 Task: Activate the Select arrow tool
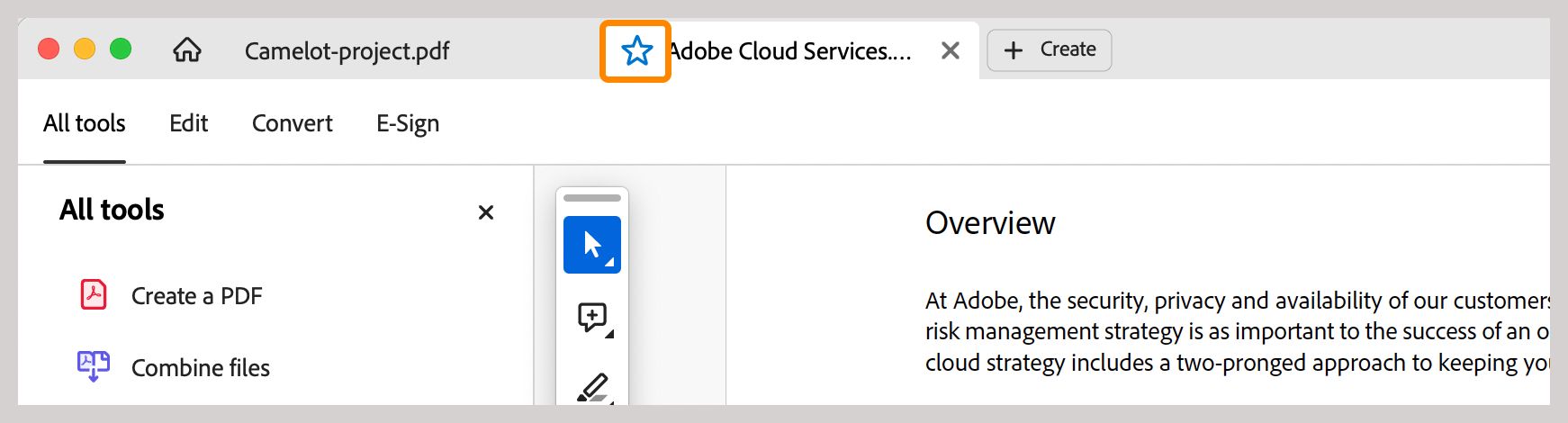tap(592, 245)
